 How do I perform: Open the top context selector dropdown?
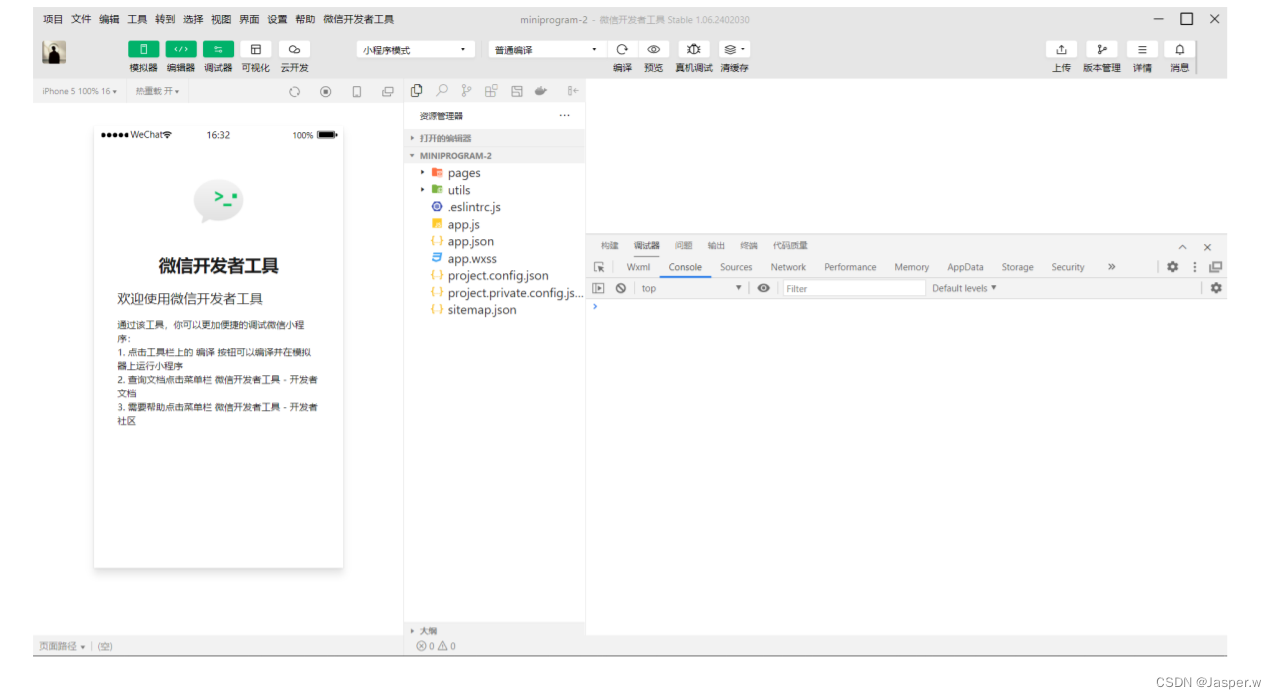(692, 288)
